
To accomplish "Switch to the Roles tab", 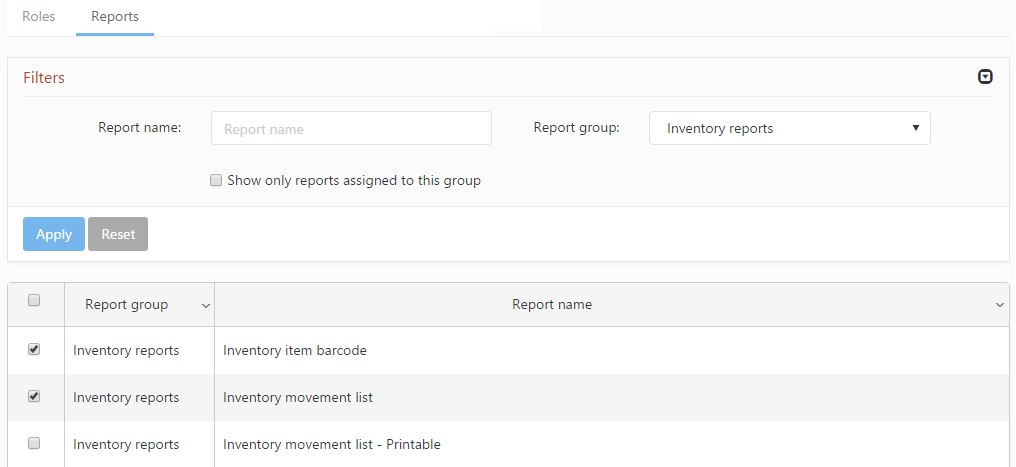I will pyautogui.click(x=39, y=17).
